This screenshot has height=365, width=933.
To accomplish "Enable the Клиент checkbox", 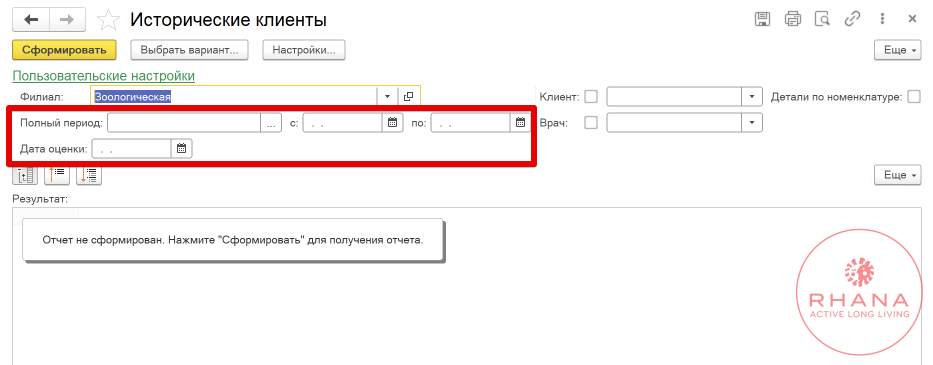I will [591, 96].
